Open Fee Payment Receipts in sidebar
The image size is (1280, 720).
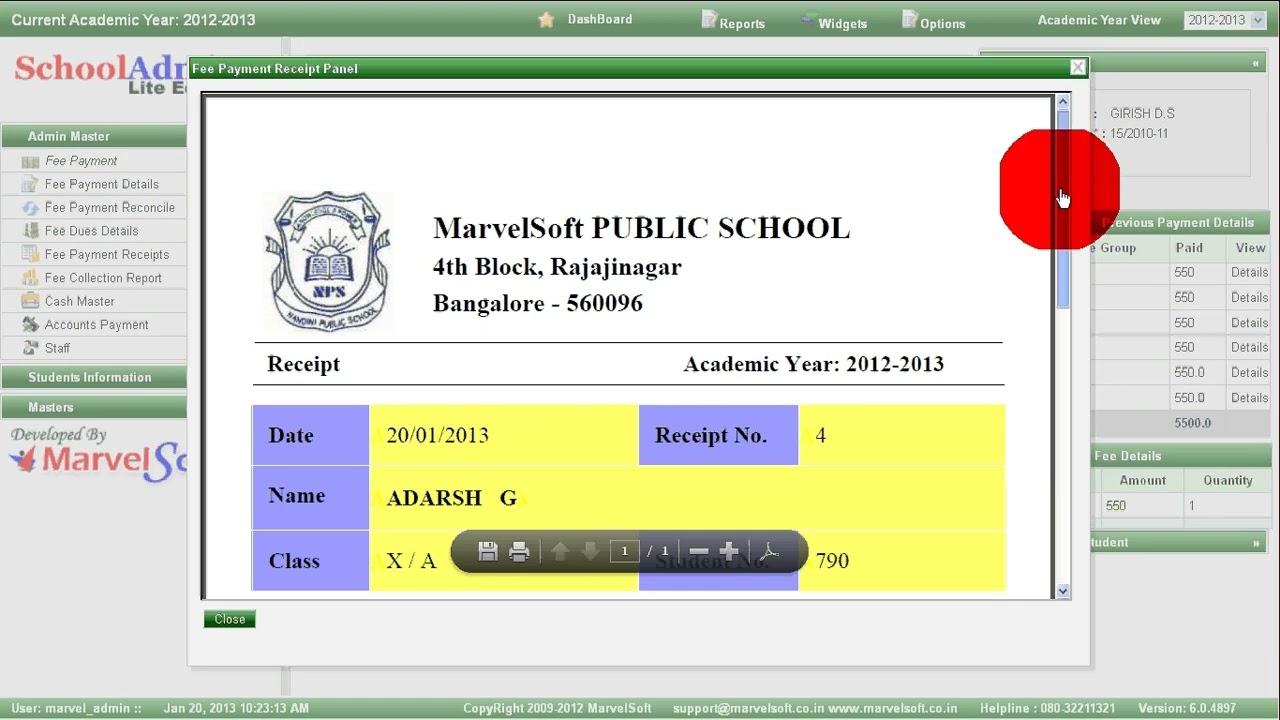(107, 255)
